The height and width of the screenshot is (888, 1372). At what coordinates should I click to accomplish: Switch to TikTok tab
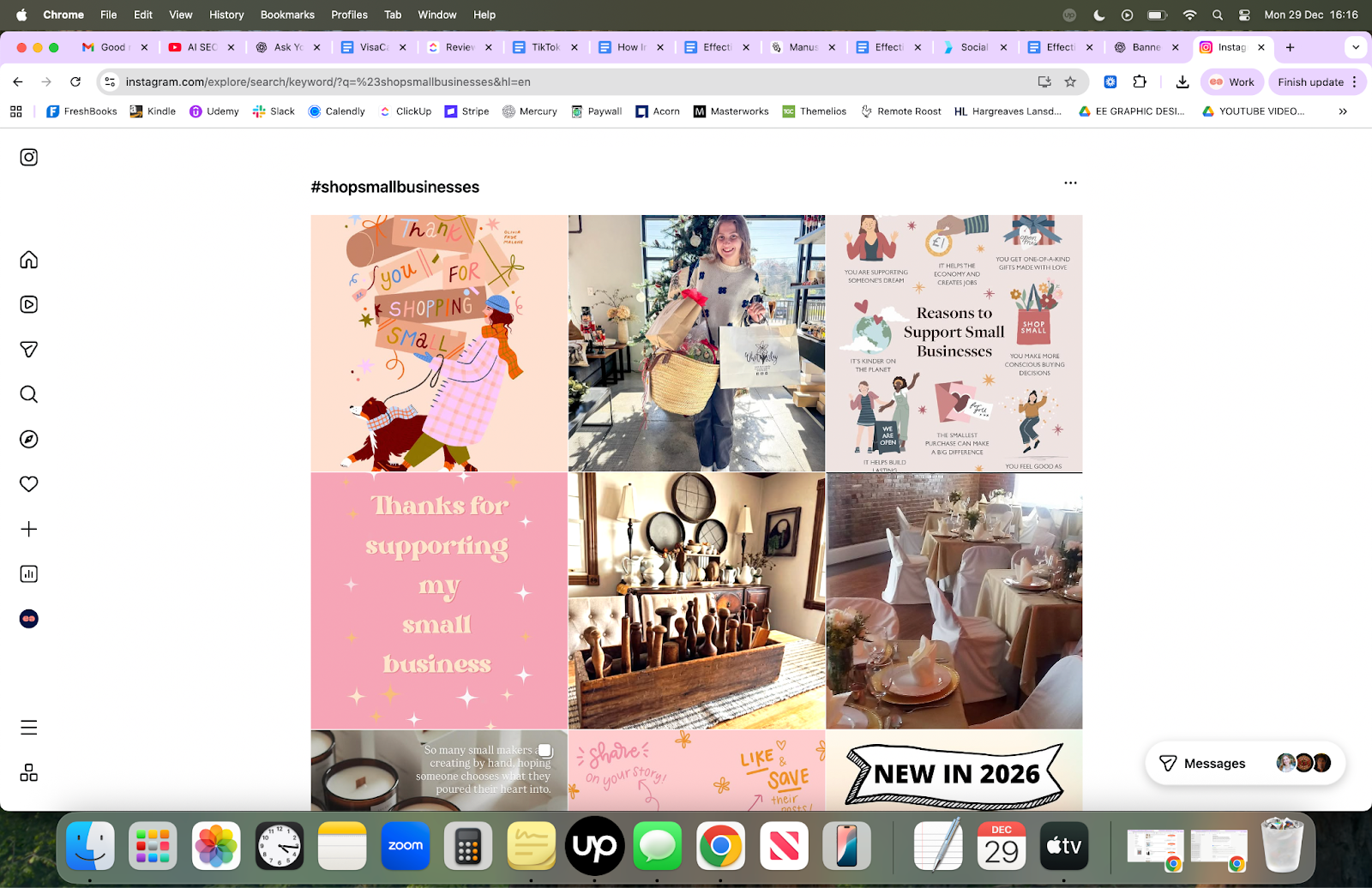pos(544,47)
